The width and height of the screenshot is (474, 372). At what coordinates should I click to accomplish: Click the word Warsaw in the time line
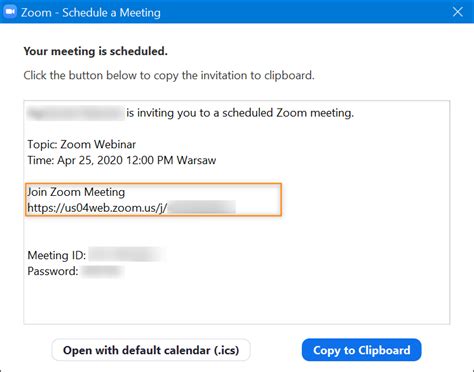click(196, 160)
